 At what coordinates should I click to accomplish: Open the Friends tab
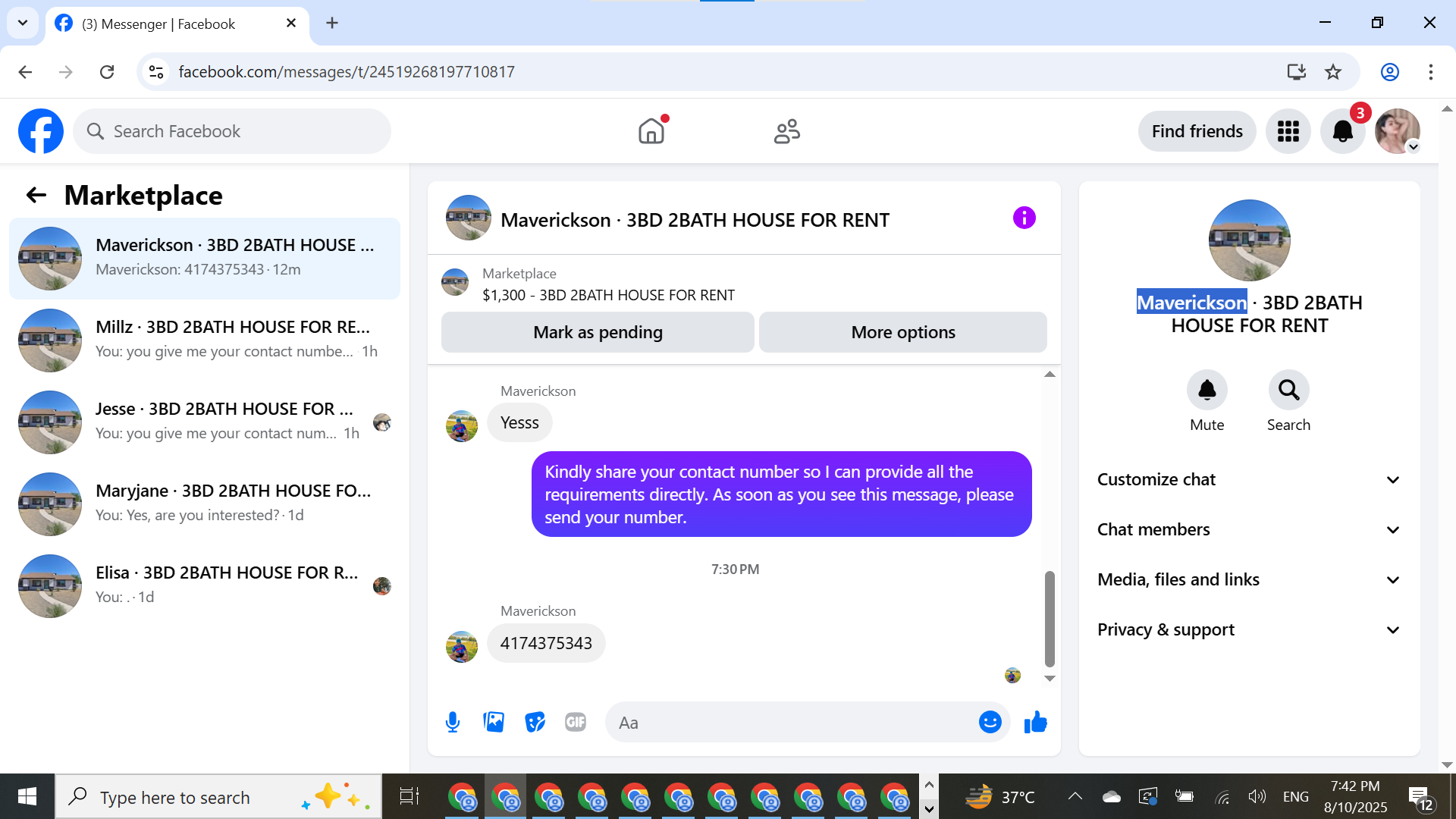(786, 131)
